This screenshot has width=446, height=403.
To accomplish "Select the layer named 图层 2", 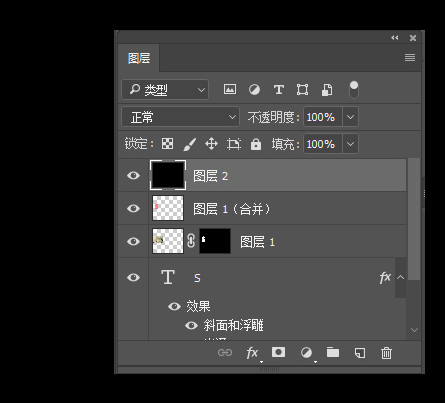I will pos(211,176).
